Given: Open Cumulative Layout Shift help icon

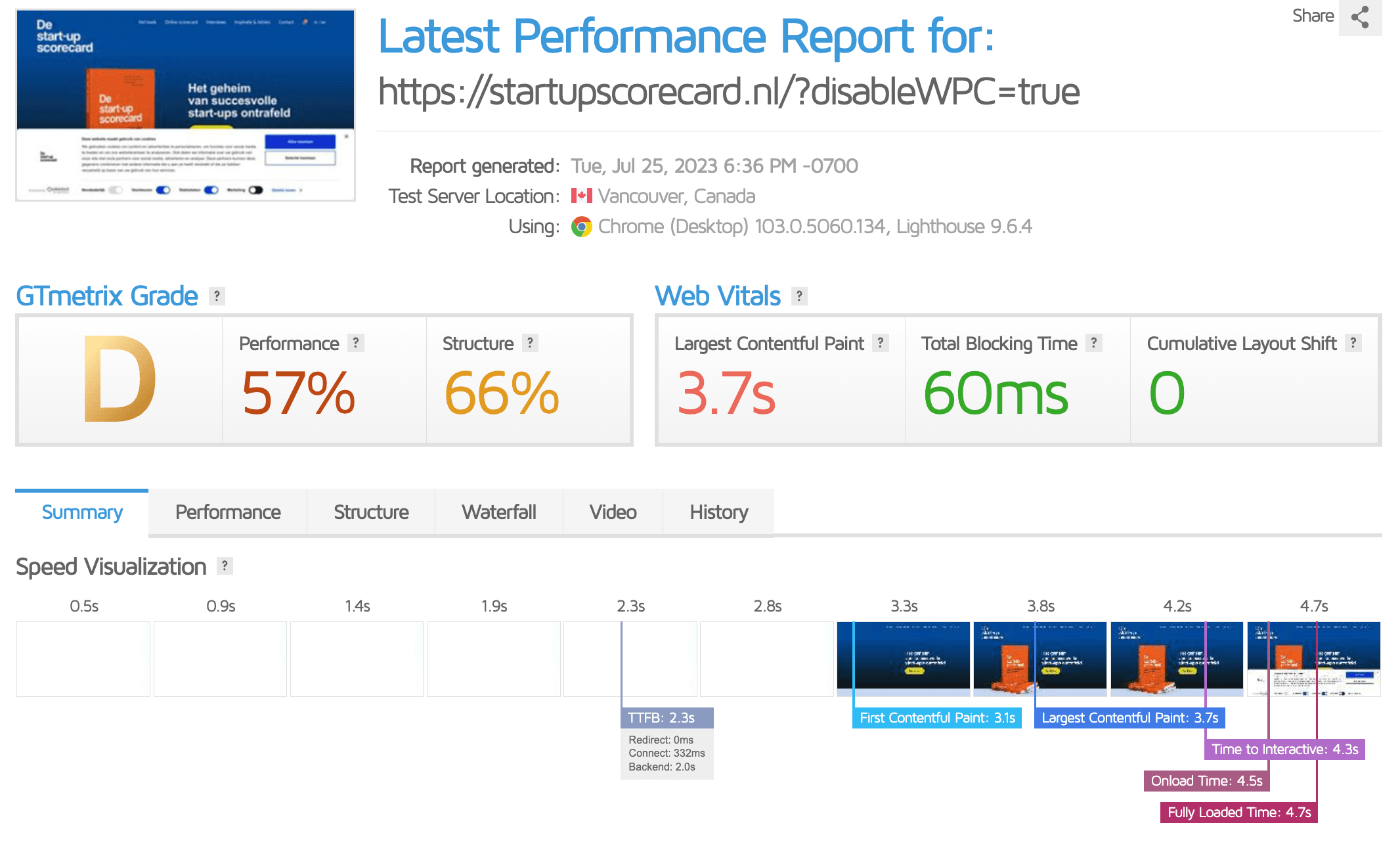Looking at the screenshot, I should tap(1353, 343).
